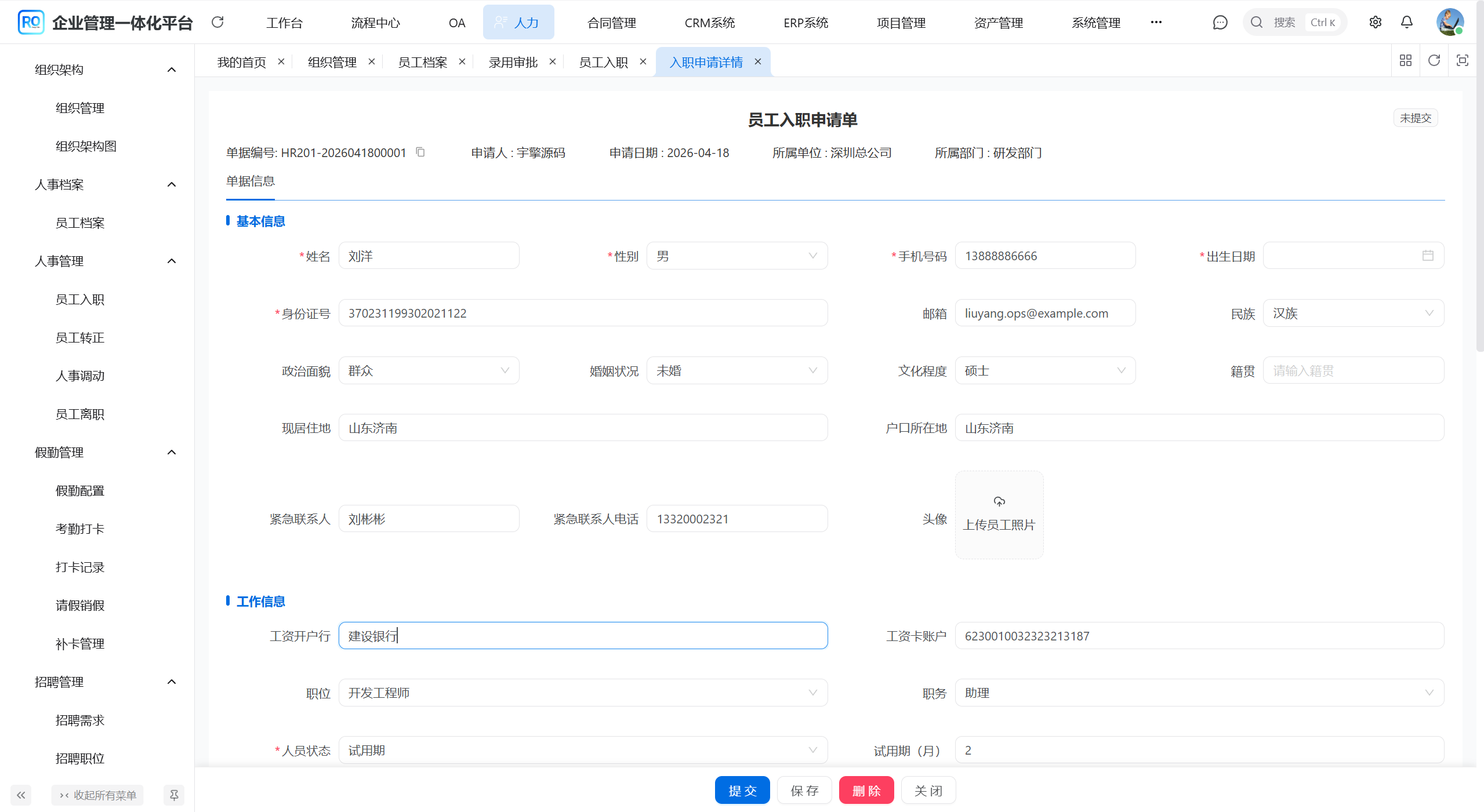Screen dimensions: 1484x812
Task: Open the settings gear in header
Action: tap(1375, 22)
